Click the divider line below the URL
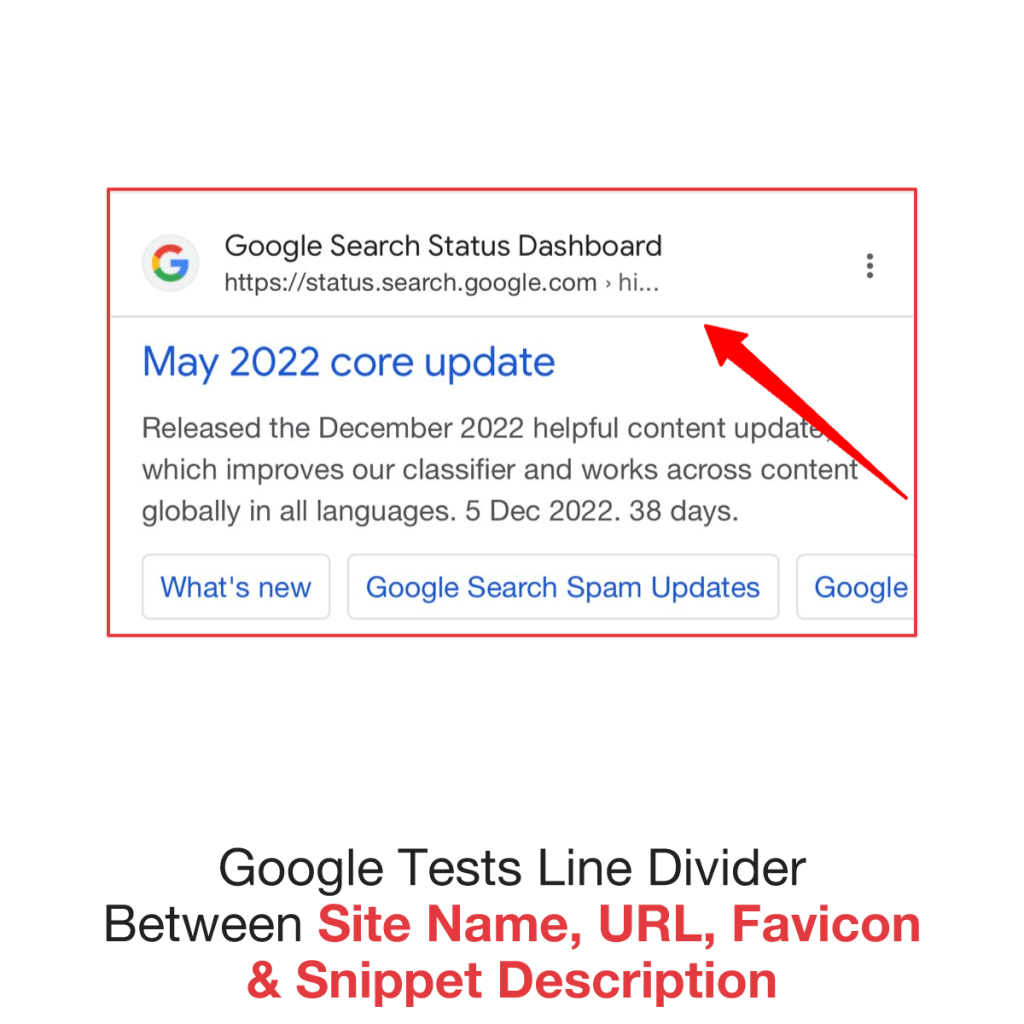This screenshot has width=1024, height=1024. [x=512, y=317]
